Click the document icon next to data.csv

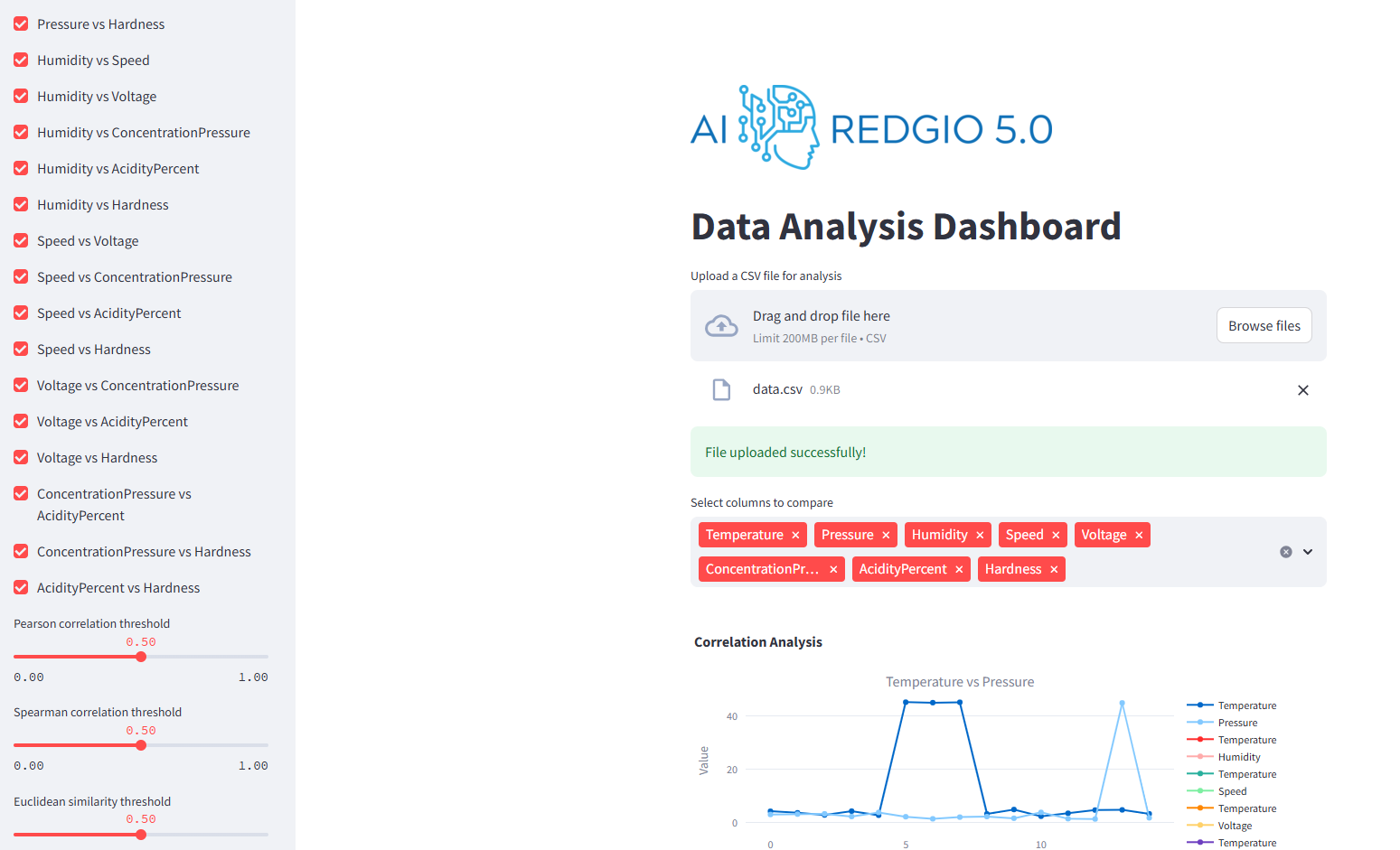pyautogui.click(x=721, y=389)
